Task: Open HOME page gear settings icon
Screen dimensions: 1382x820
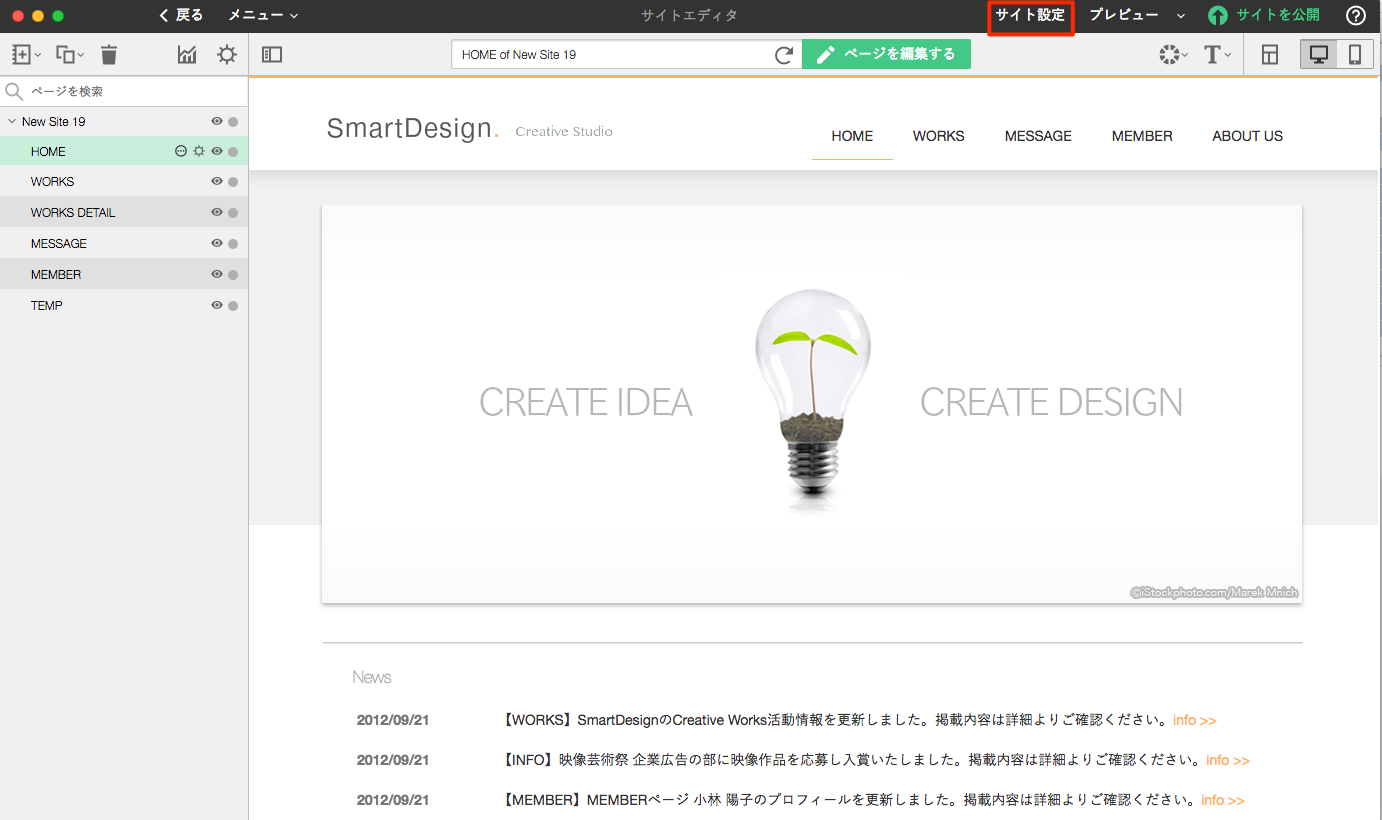Action: coord(199,152)
